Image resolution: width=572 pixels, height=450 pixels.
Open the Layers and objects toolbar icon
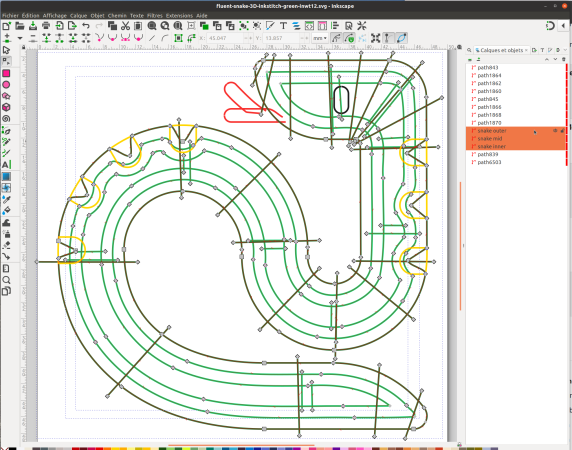pos(296,26)
